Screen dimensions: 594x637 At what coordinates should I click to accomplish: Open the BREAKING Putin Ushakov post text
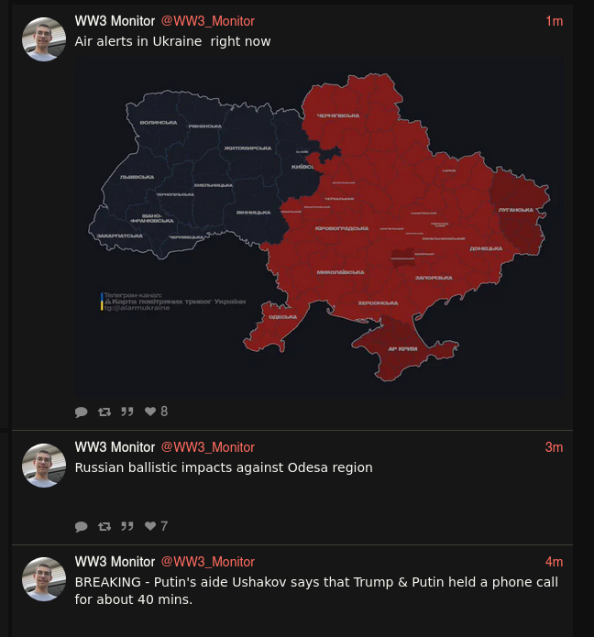pyautogui.click(x=317, y=591)
